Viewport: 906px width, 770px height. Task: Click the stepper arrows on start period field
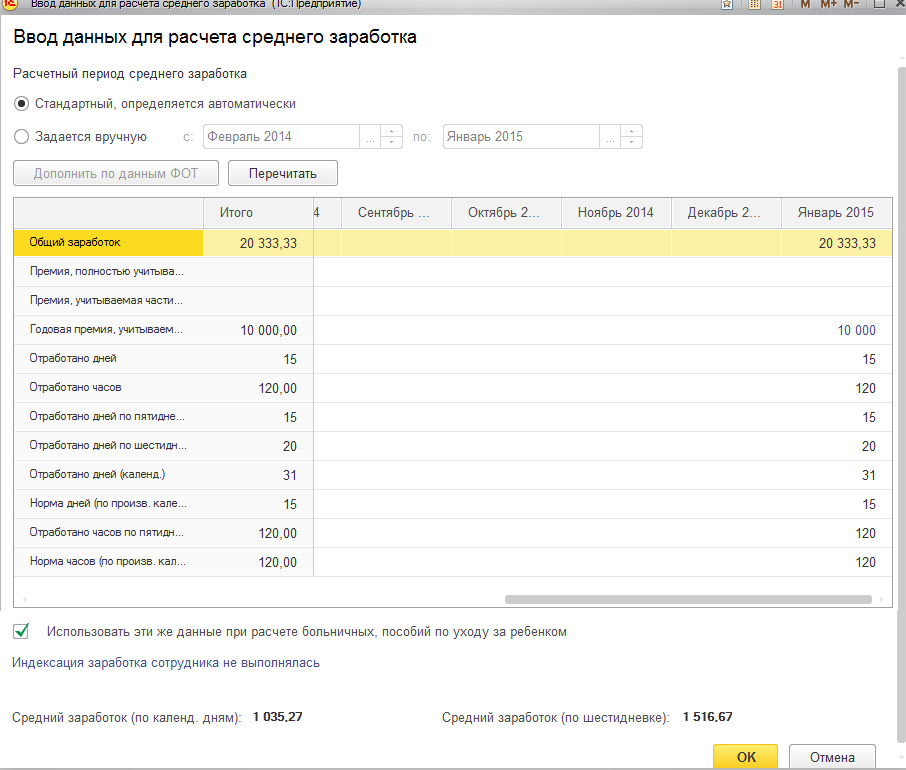coord(391,137)
